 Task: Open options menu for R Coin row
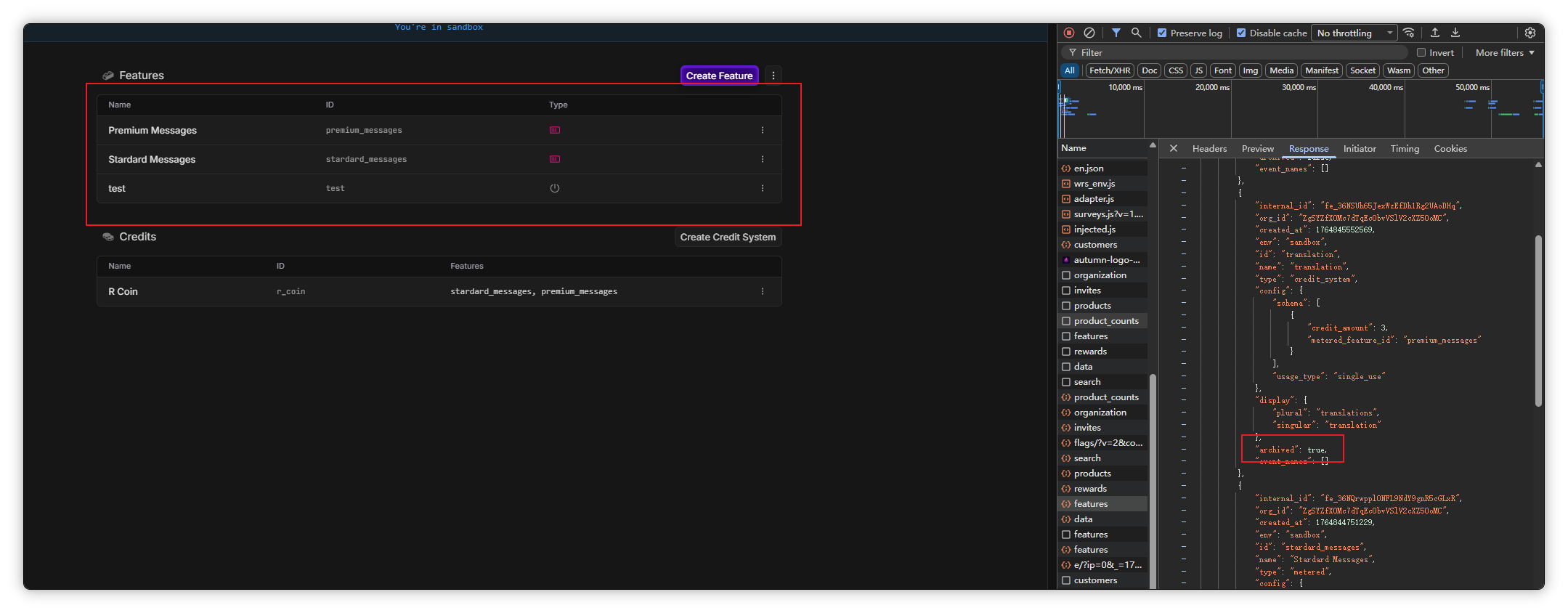(x=763, y=291)
